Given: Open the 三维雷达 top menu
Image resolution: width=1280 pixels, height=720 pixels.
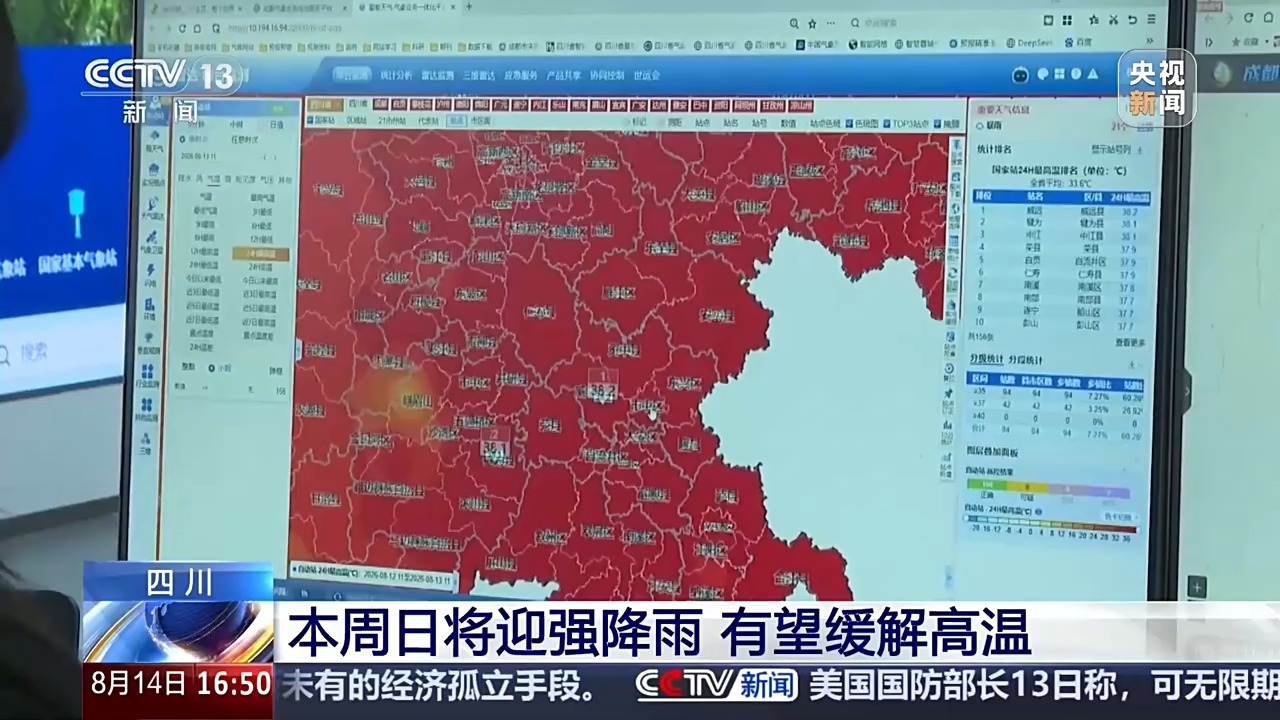Looking at the screenshot, I should [x=480, y=75].
